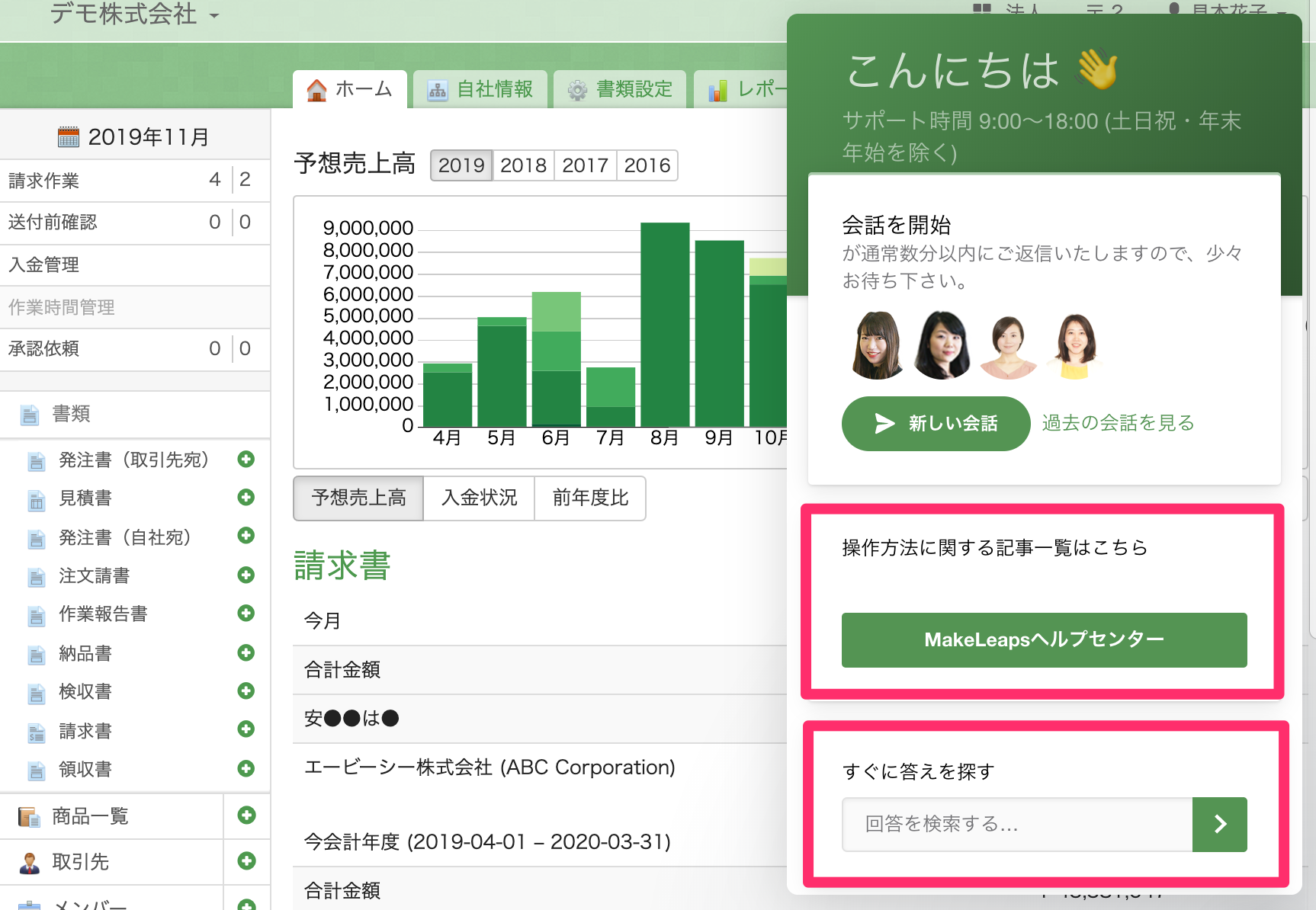The height and width of the screenshot is (910, 1316).
Task: Start a new chat with 新しい会話
Action: click(x=936, y=424)
